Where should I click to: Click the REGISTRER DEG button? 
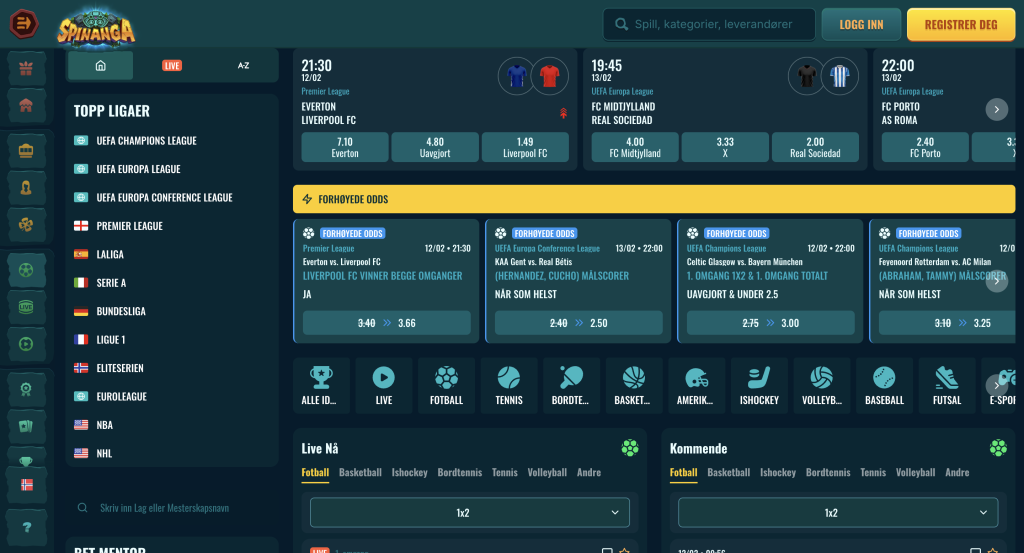pyautogui.click(x=961, y=25)
